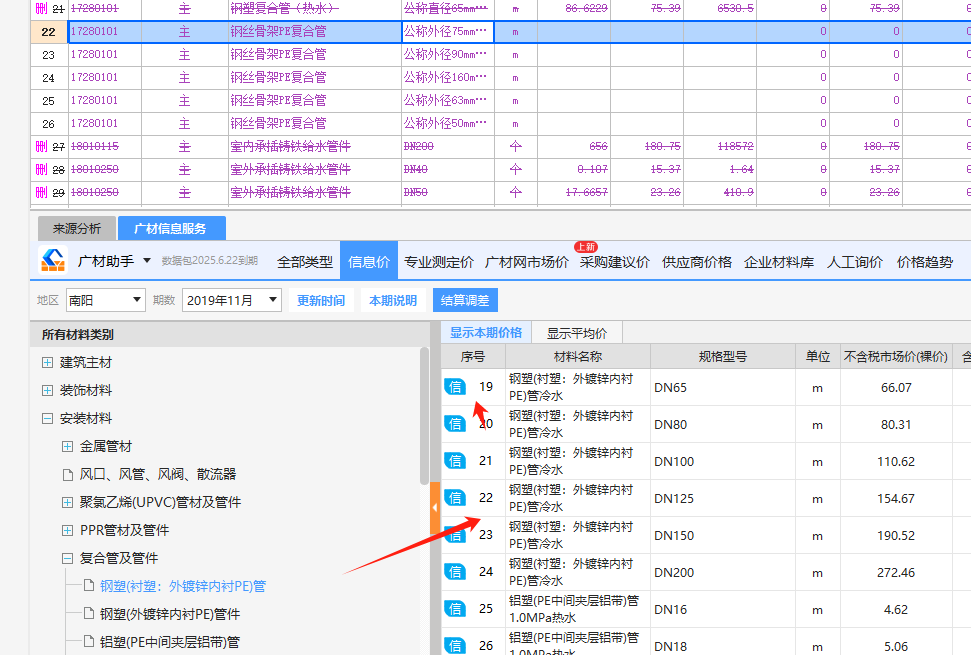Click the 结算调差 button
The height and width of the screenshot is (655, 971).
pos(465,300)
